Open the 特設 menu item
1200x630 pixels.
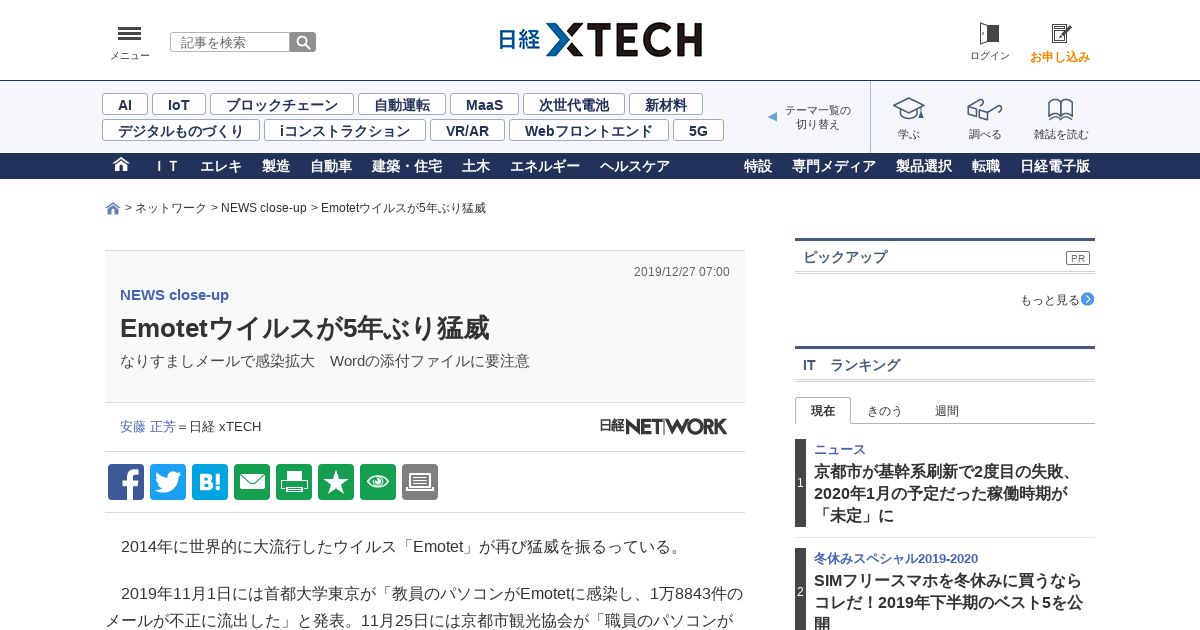click(758, 166)
